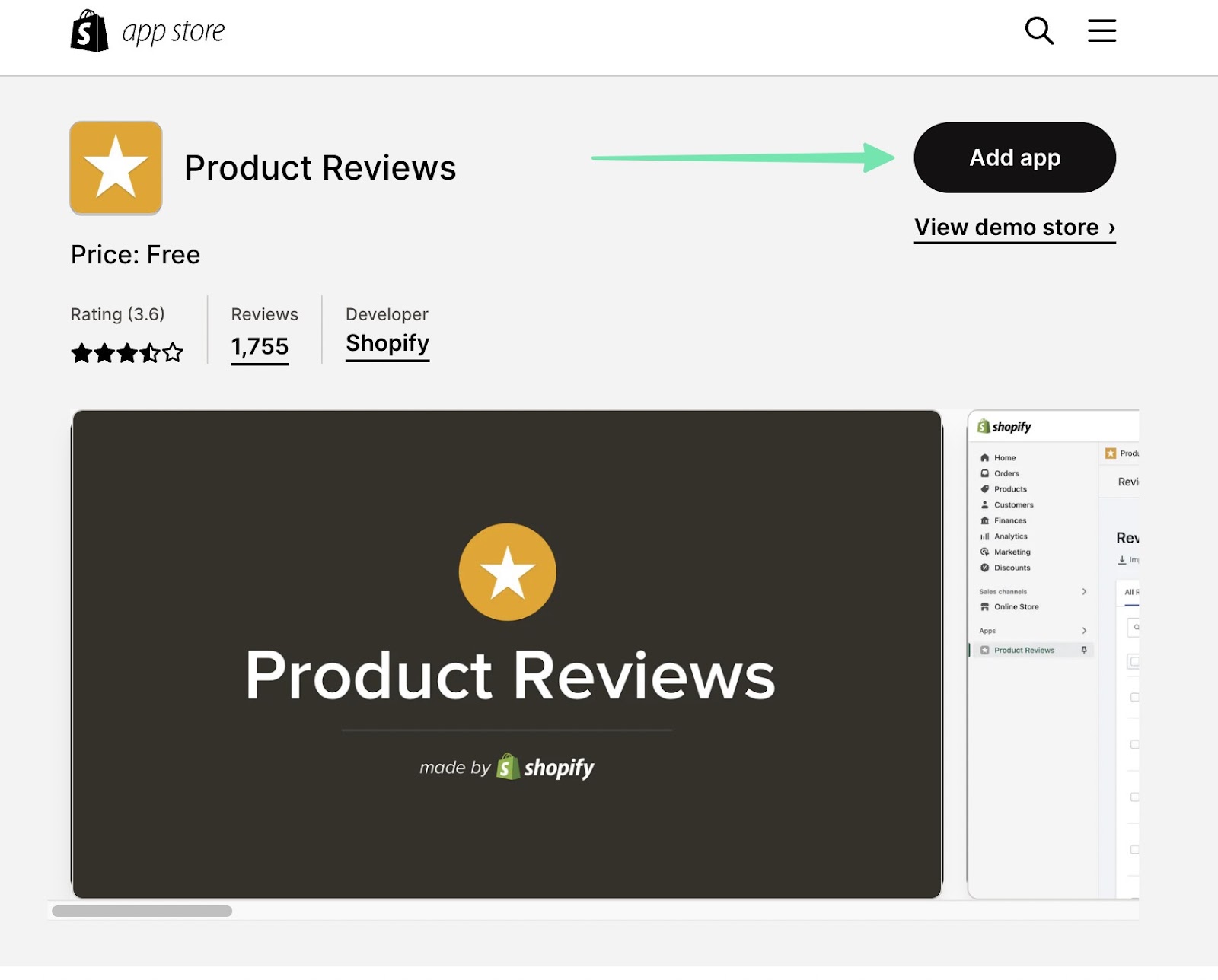Click Home in the admin screenshot sidebar
This screenshot has height=980, width=1218.
(1005, 458)
